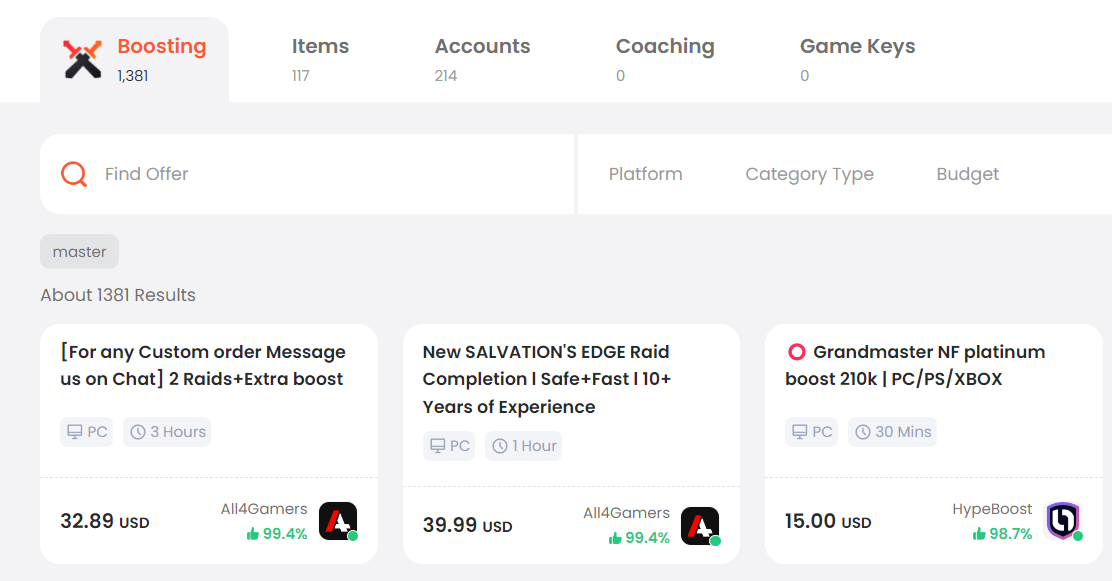This screenshot has width=1112, height=581.
Task: Open the Coaching tab
Action: click(x=665, y=60)
